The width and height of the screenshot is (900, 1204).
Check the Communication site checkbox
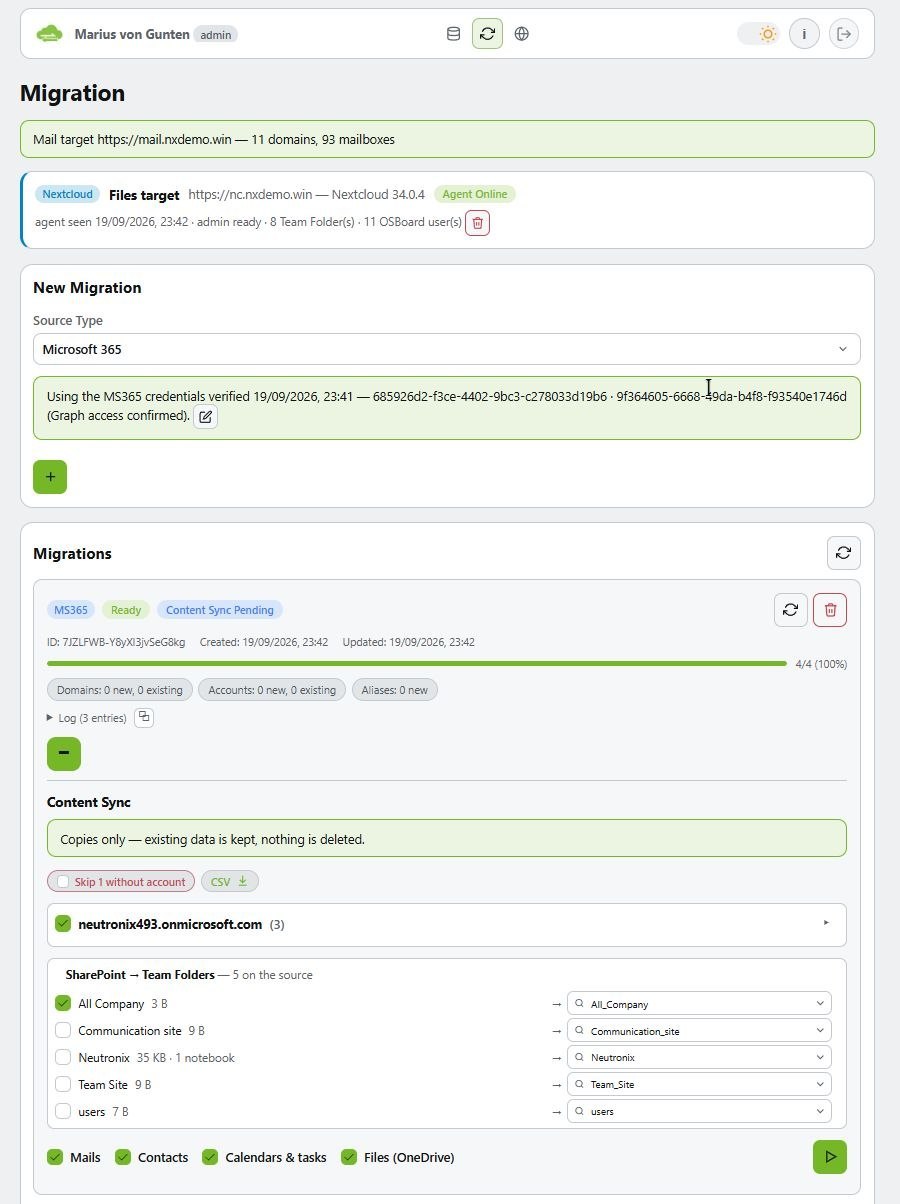[63, 1030]
